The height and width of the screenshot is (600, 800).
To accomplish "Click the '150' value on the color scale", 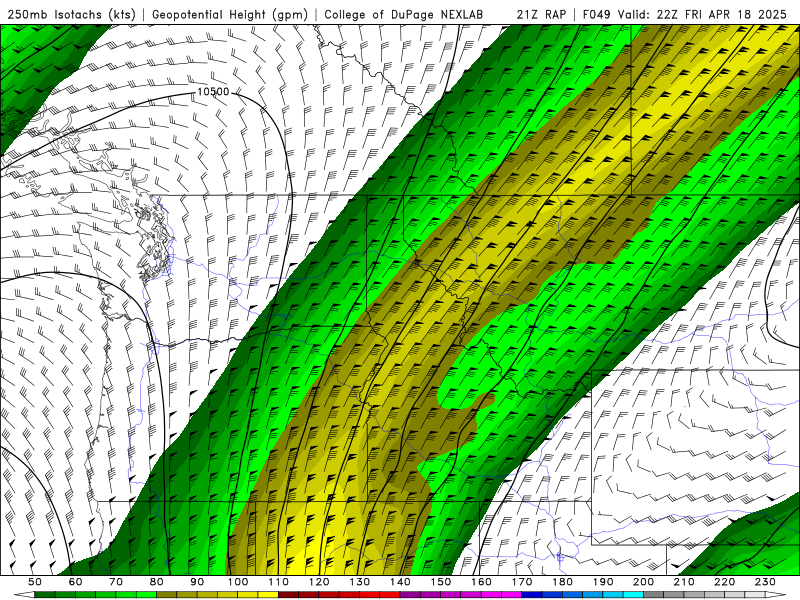I will pos(440,582).
